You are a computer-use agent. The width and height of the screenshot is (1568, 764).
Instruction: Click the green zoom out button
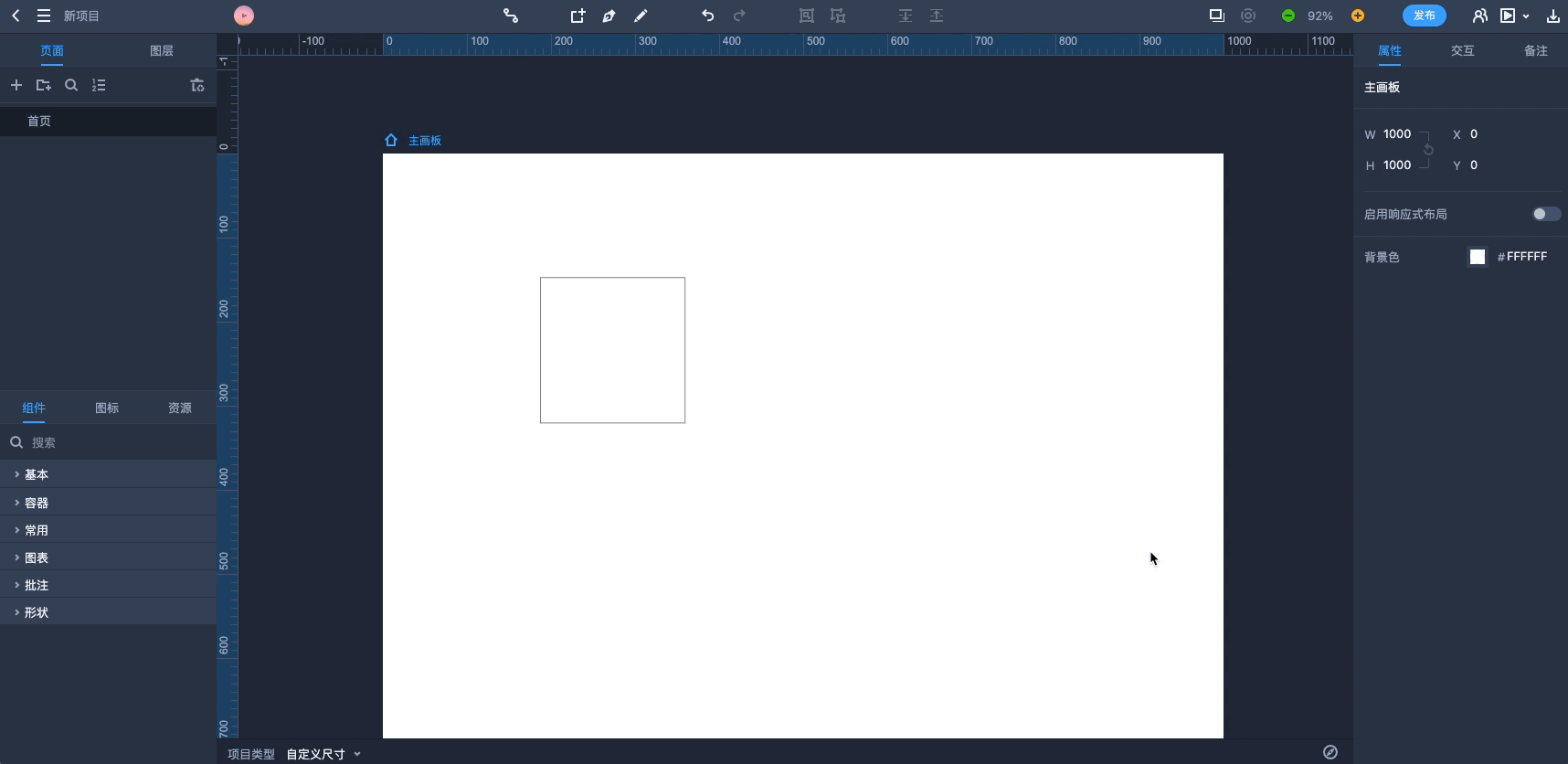pyautogui.click(x=1287, y=16)
